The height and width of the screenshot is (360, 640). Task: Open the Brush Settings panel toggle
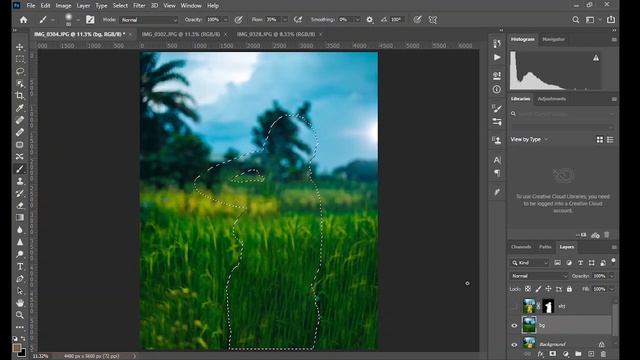point(90,20)
